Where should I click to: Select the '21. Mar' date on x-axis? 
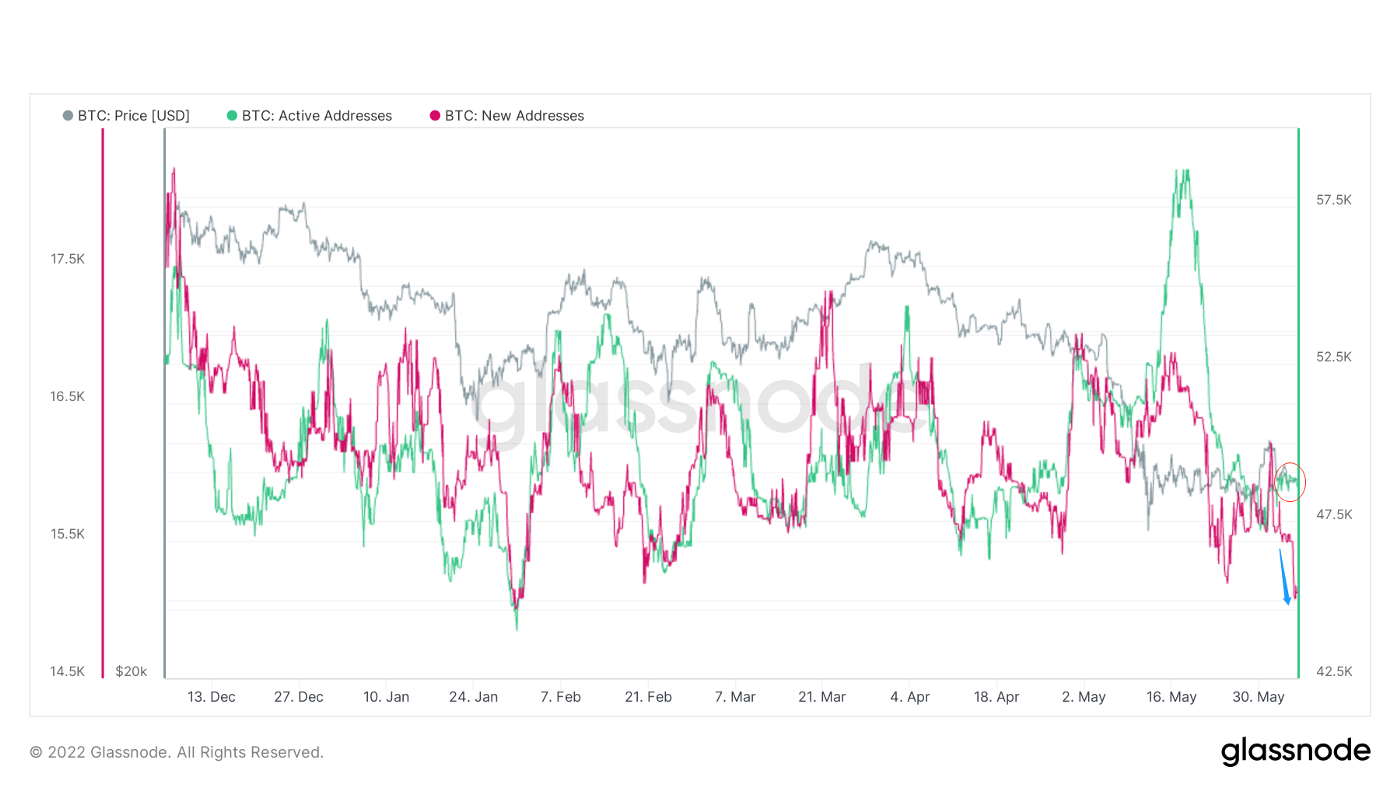821,697
